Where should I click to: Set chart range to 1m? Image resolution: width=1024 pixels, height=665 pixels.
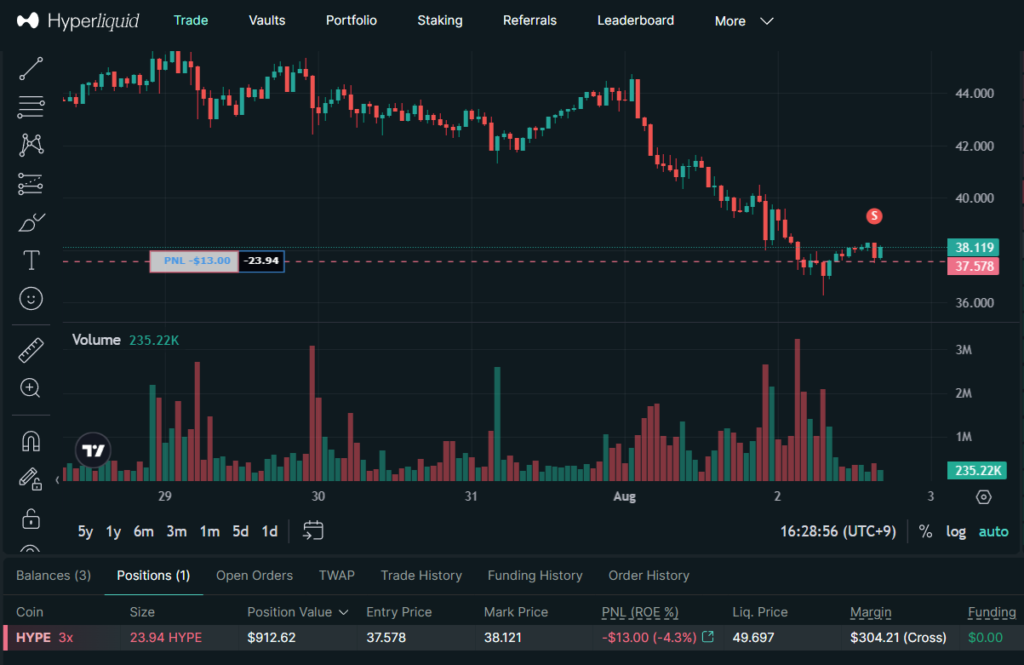(x=210, y=532)
